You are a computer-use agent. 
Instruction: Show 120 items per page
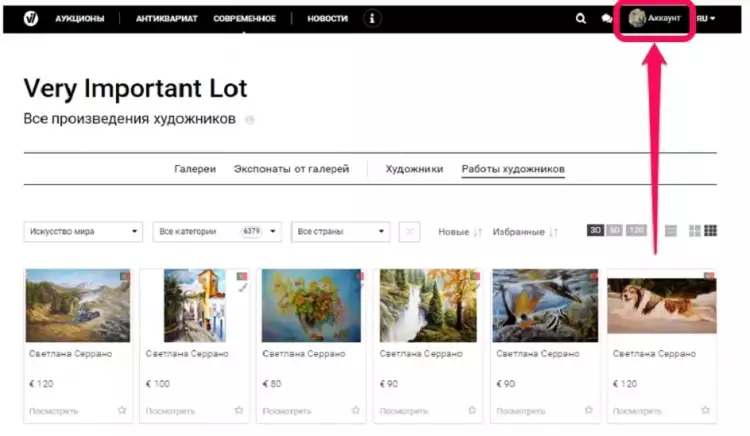(x=637, y=230)
